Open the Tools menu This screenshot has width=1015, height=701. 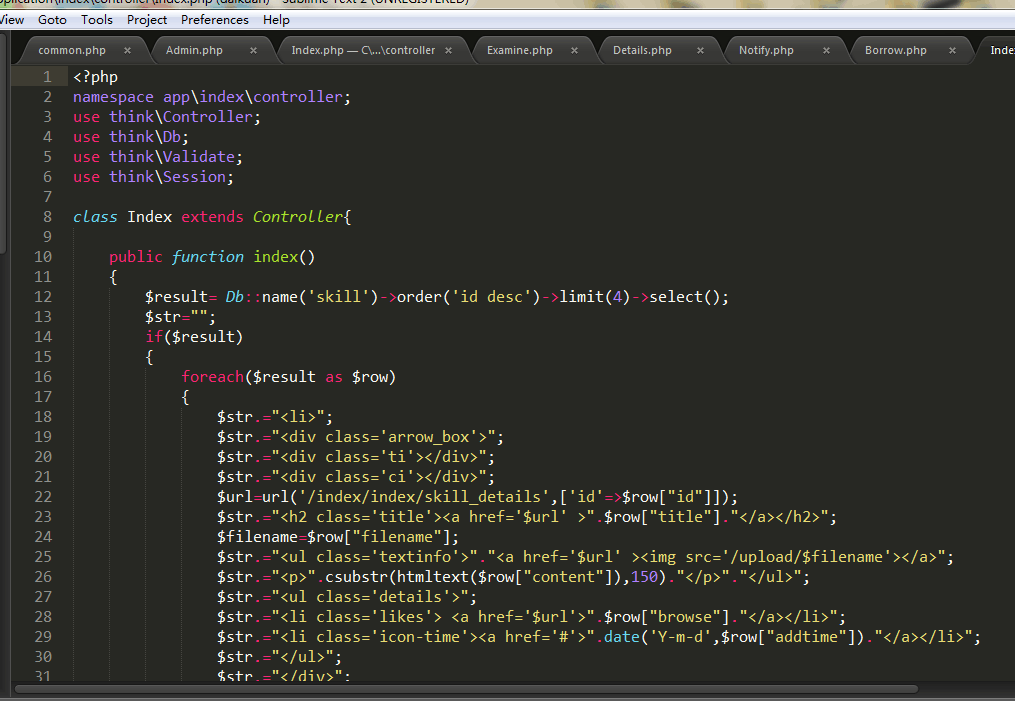pyautogui.click(x=97, y=19)
